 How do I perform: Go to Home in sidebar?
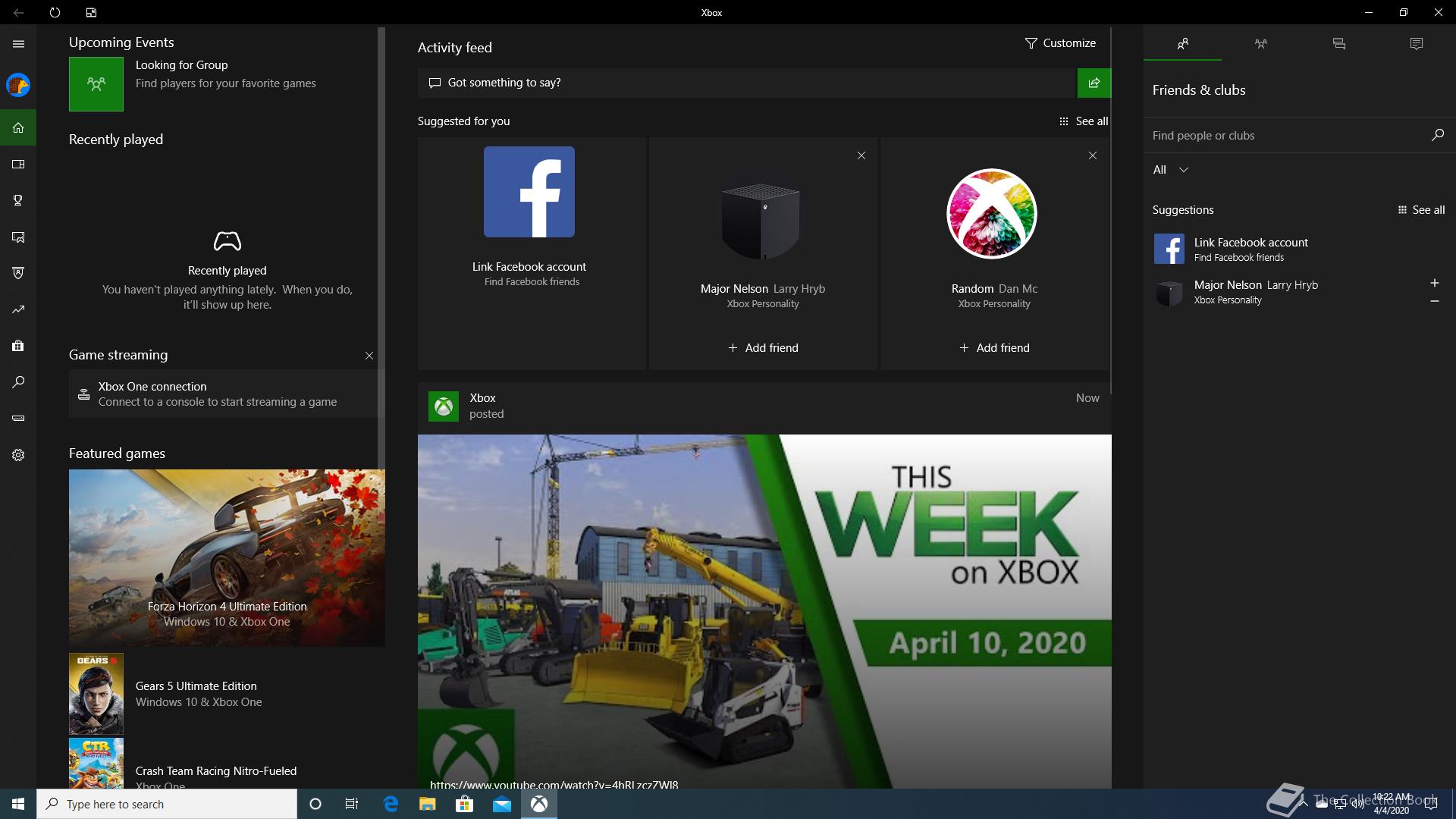tap(18, 127)
